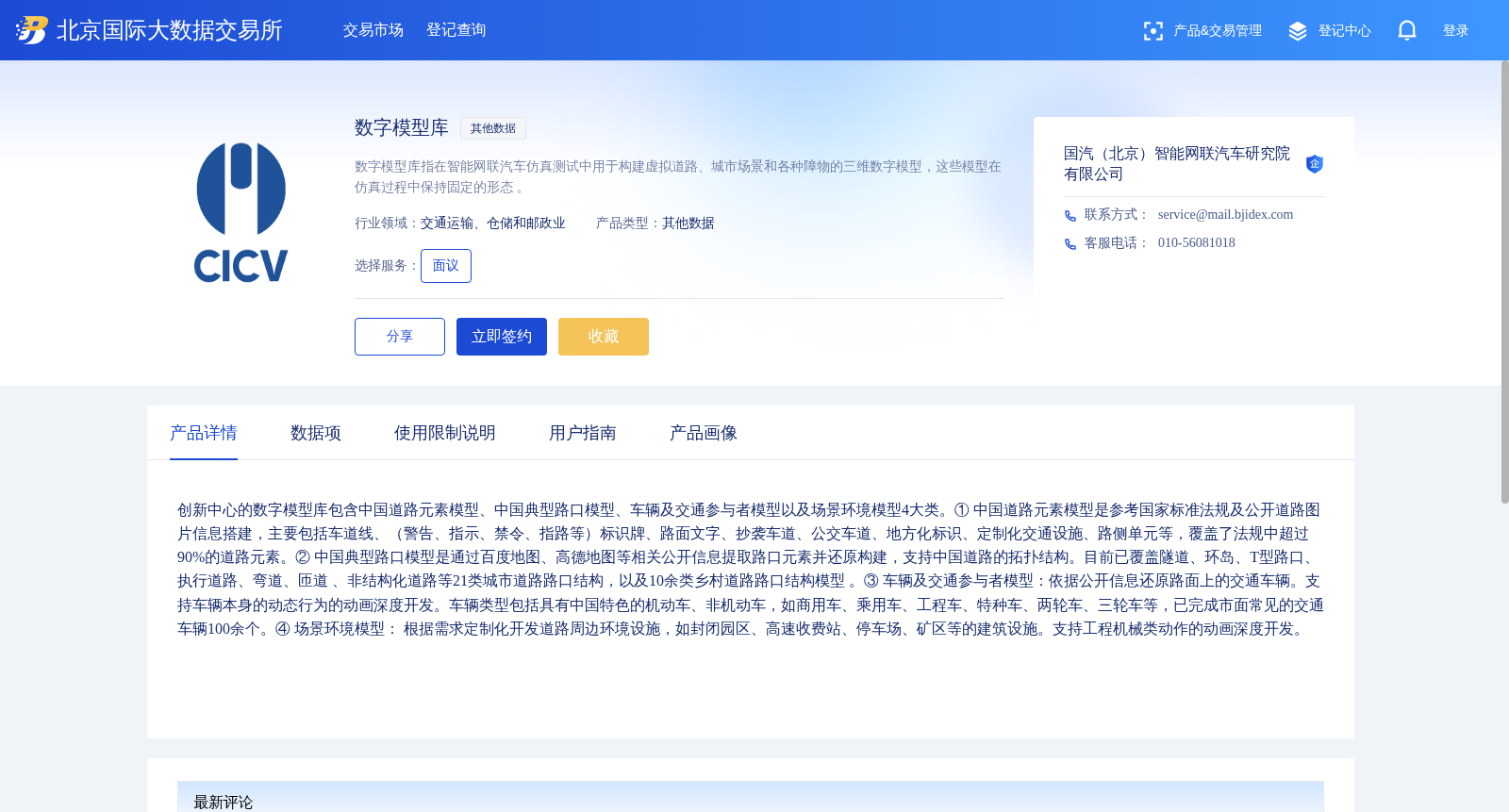Click the 登录 link
This screenshot has width=1509, height=812.
coord(1456,31)
